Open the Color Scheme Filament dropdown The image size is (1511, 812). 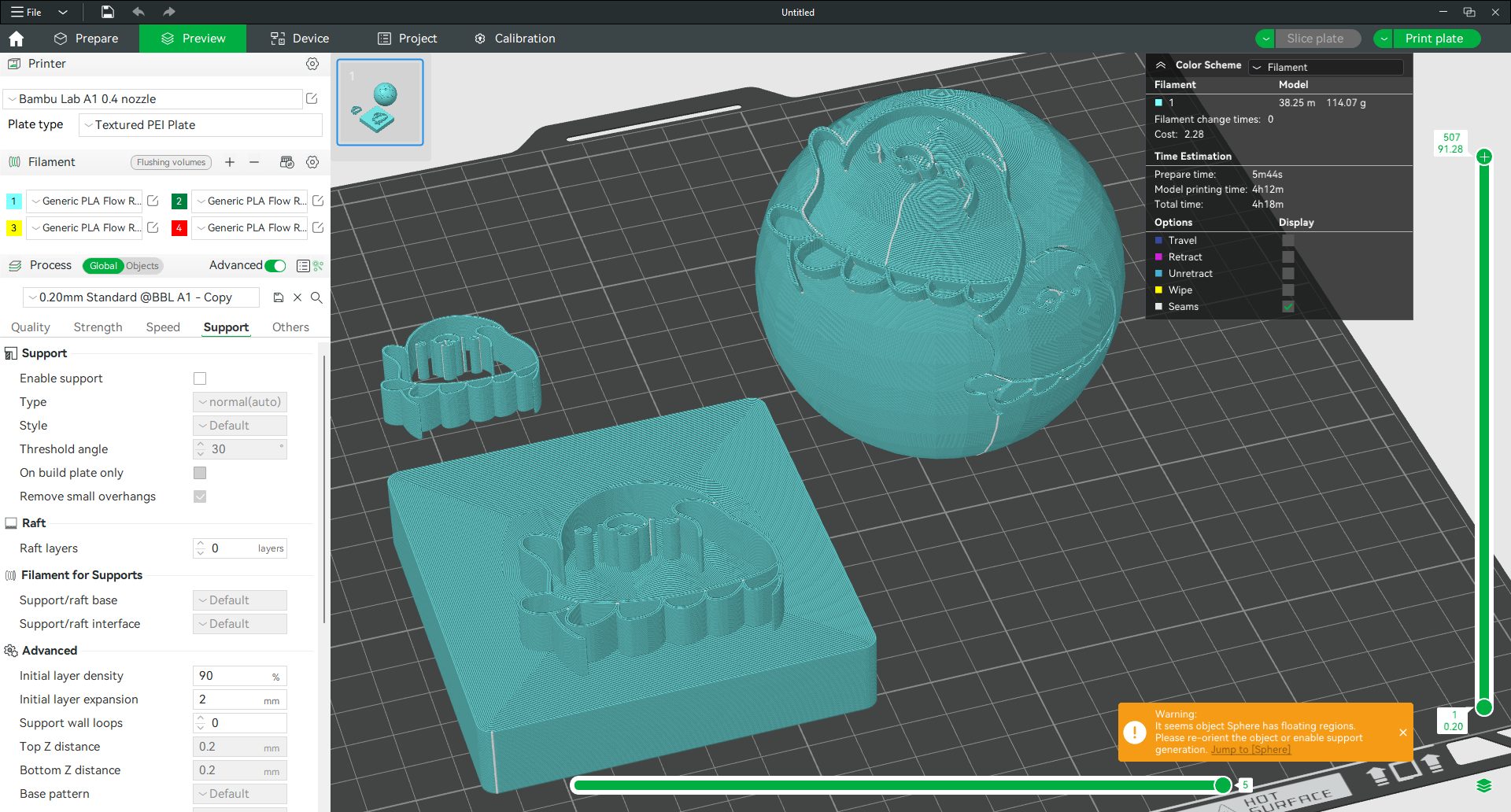tap(1326, 68)
